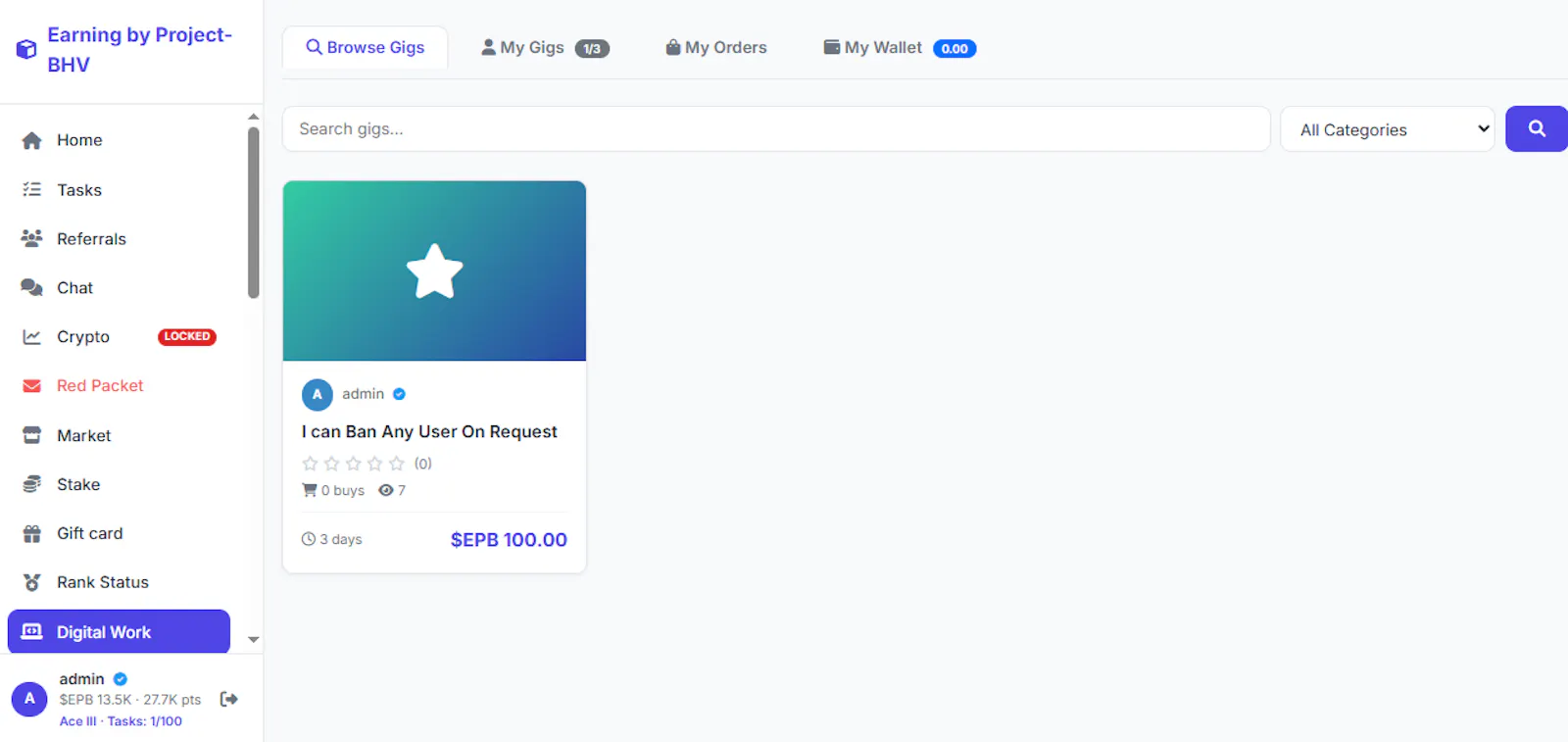The image size is (1568, 742).
Task: Open the My Orders tab
Action: coord(715,47)
